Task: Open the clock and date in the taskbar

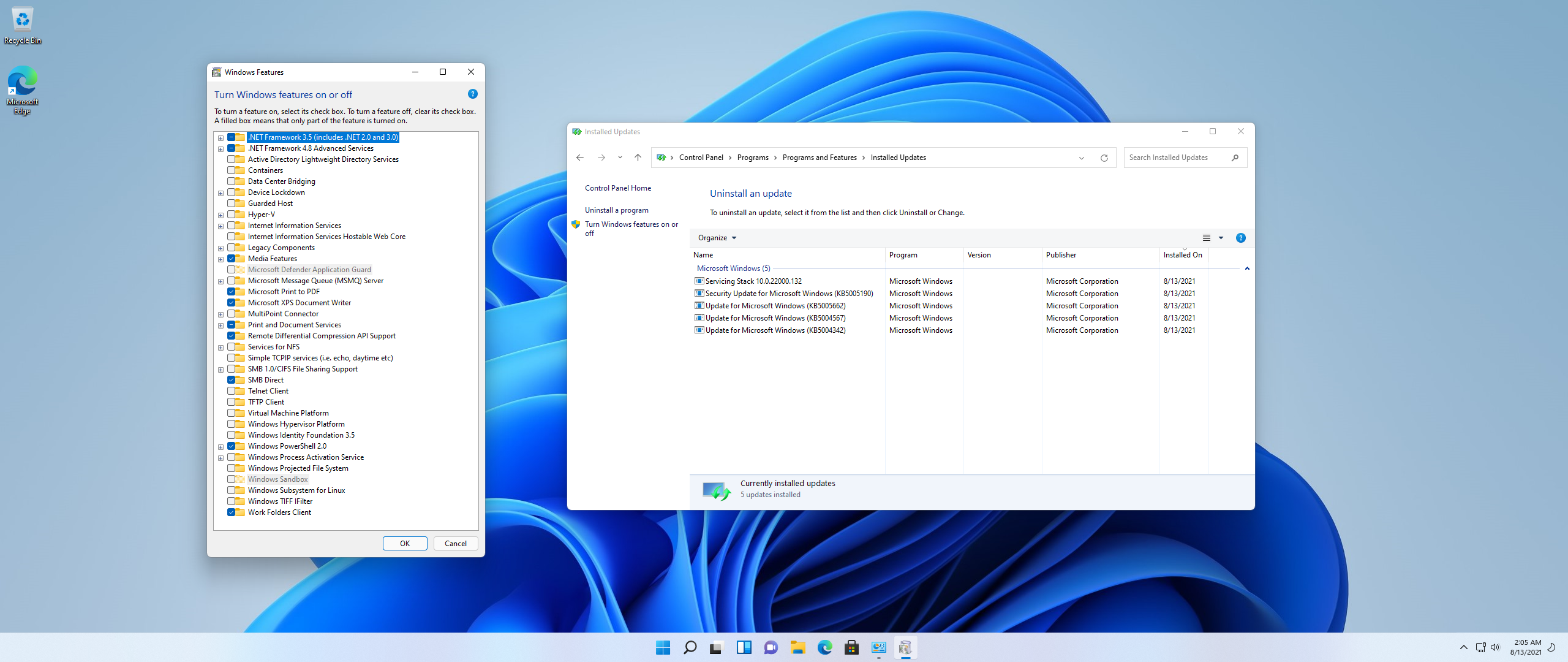Action: [x=1526, y=647]
